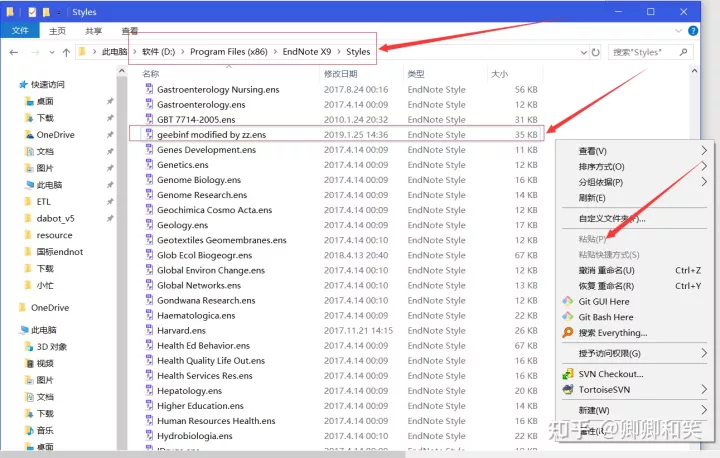Choose 粘贴(P) in the context menu
The width and height of the screenshot is (720, 458).
592,239
